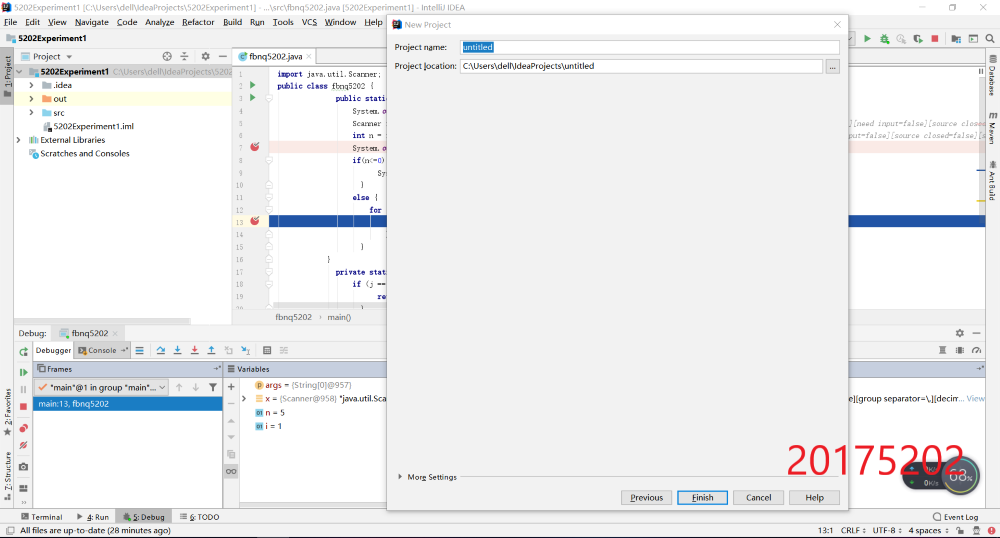Expand the .idea folder node
The width and height of the screenshot is (1000, 538).
coord(31,85)
